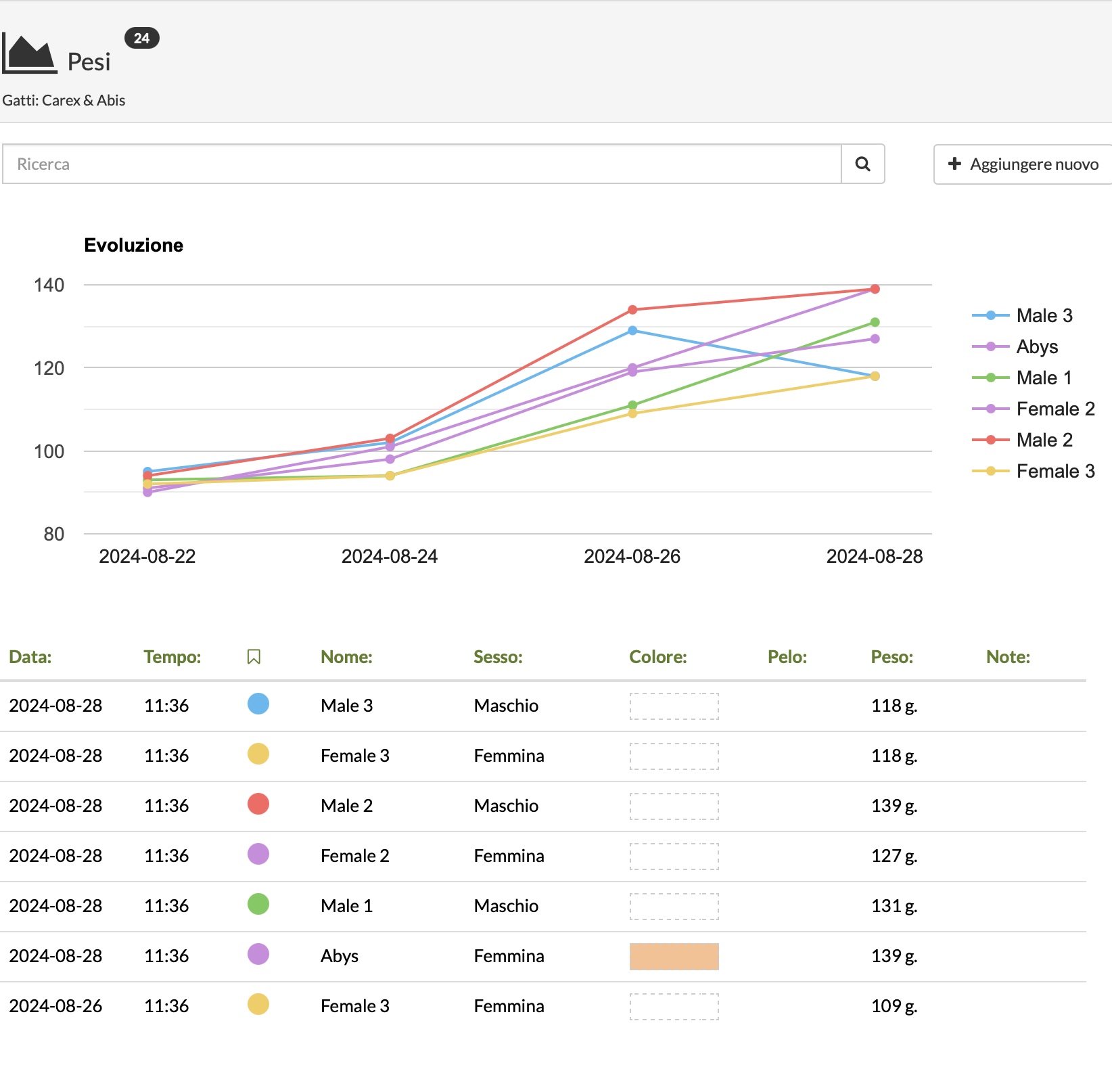Toggle Abys series in chart legend
The height and width of the screenshot is (1092, 1112).
pos(1015,346)
